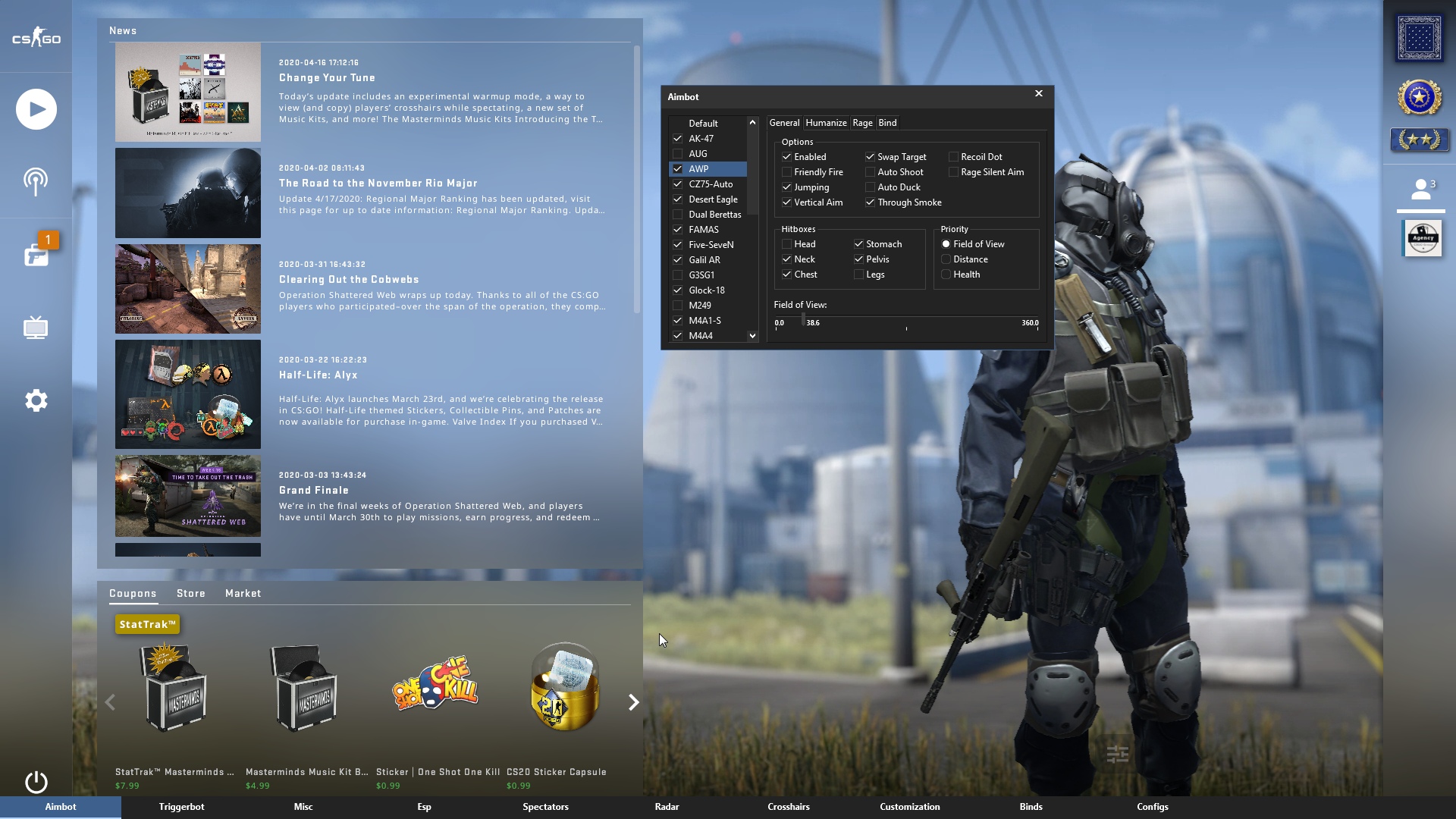Select the Health priority radio button
This screenshot has height=819, width=1456.
pyautogui.click(x=946, y=275)
